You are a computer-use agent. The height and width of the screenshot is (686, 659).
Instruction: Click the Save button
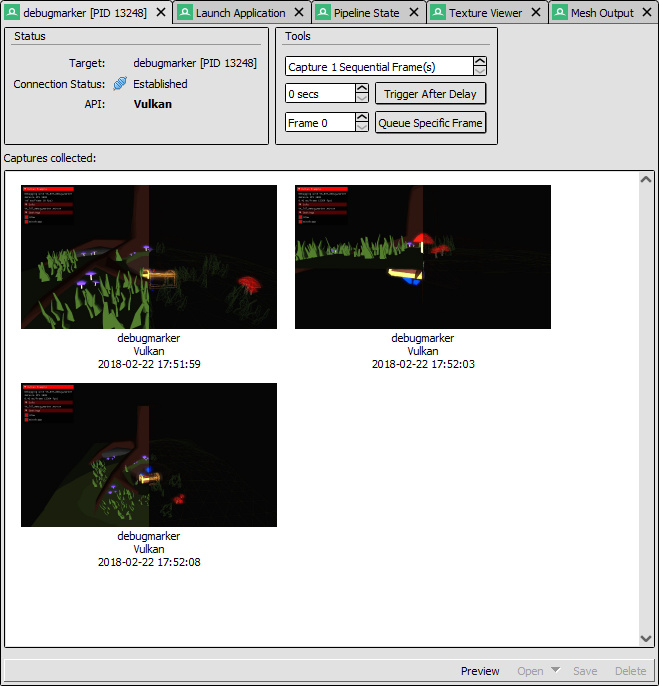pos(585,671)
